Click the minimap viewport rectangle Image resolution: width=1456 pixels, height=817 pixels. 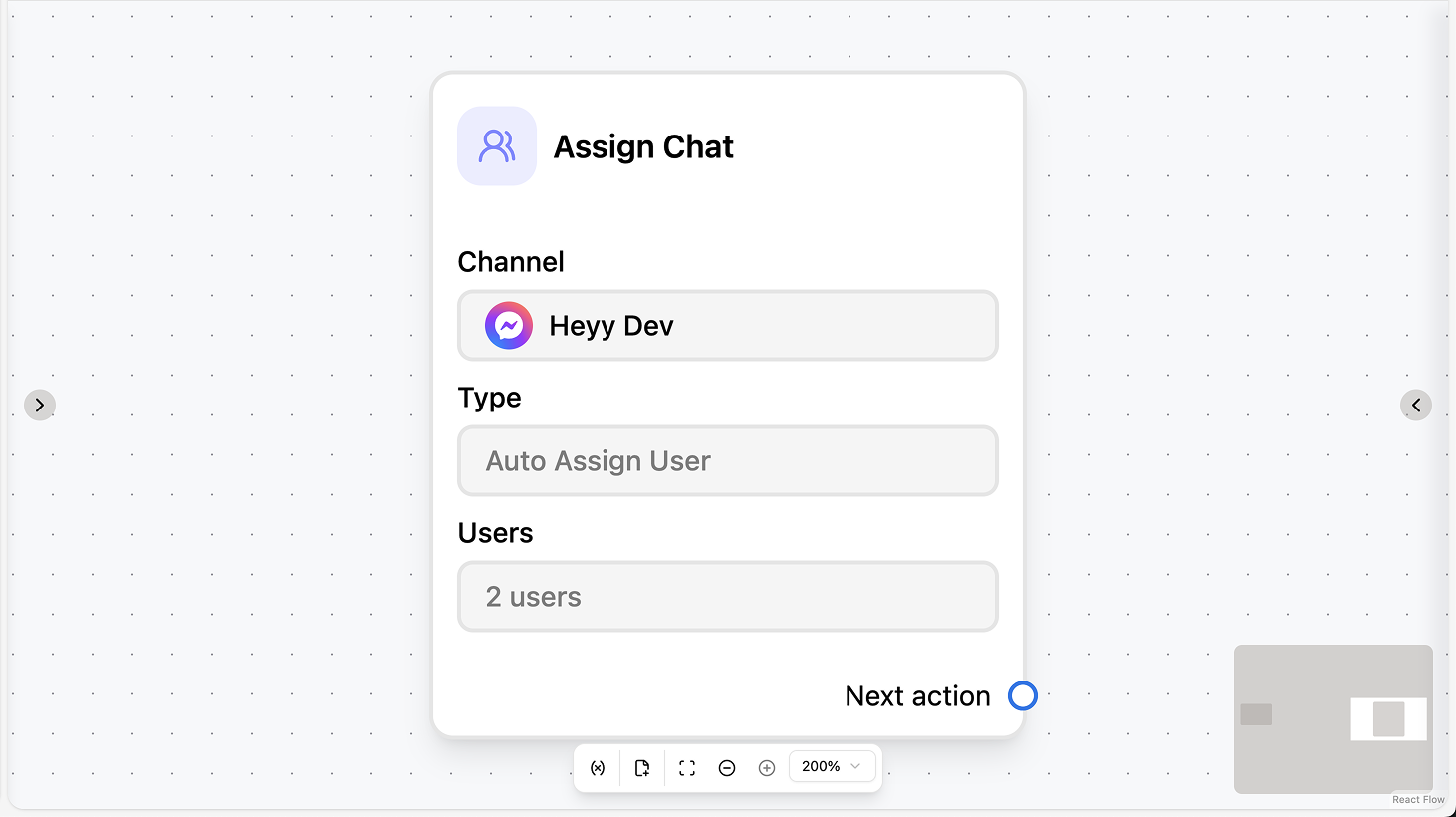click(x=1388, y=719)
